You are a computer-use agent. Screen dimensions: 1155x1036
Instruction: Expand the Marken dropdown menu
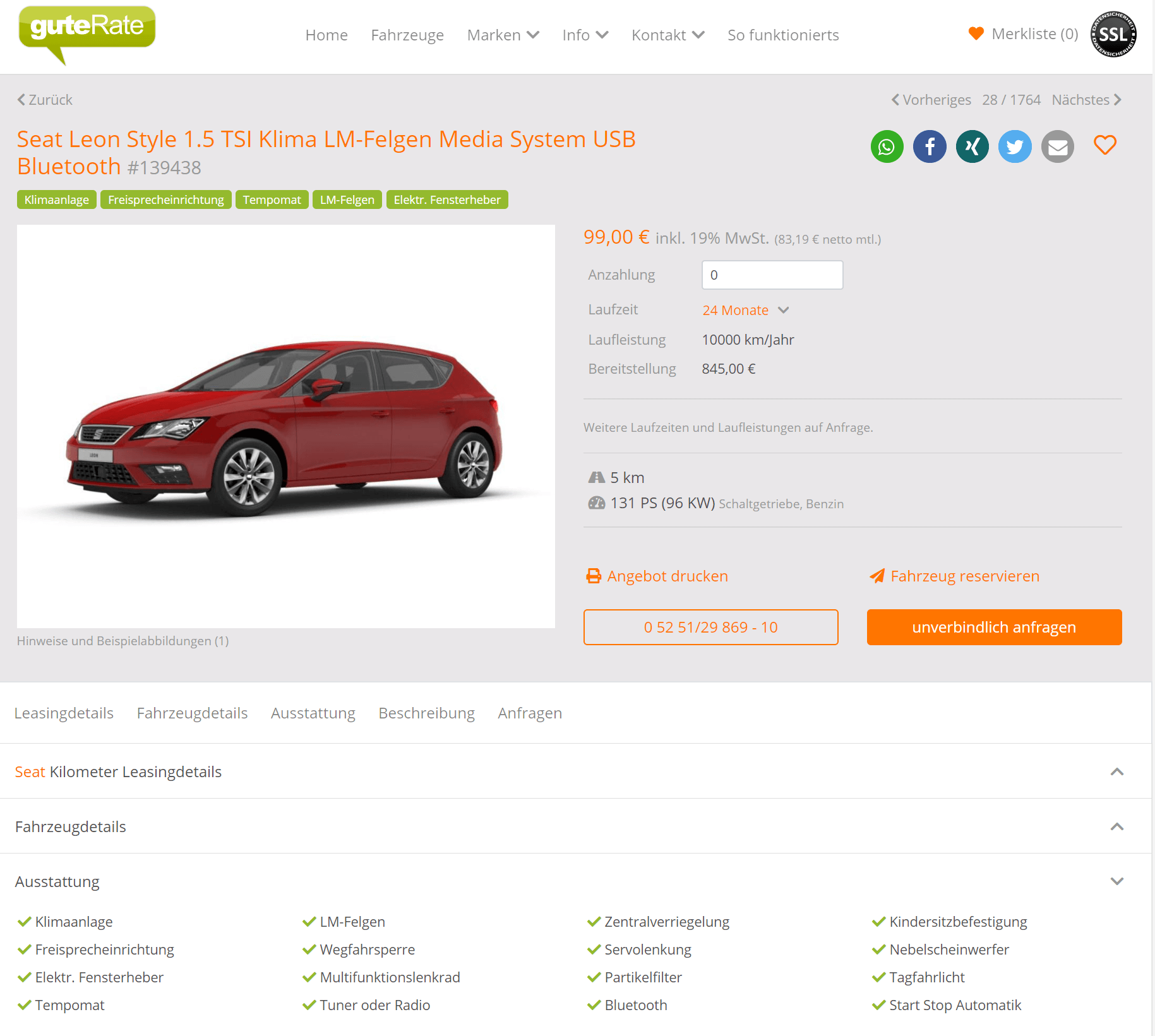pyautogui.click(x=503, y=35)
